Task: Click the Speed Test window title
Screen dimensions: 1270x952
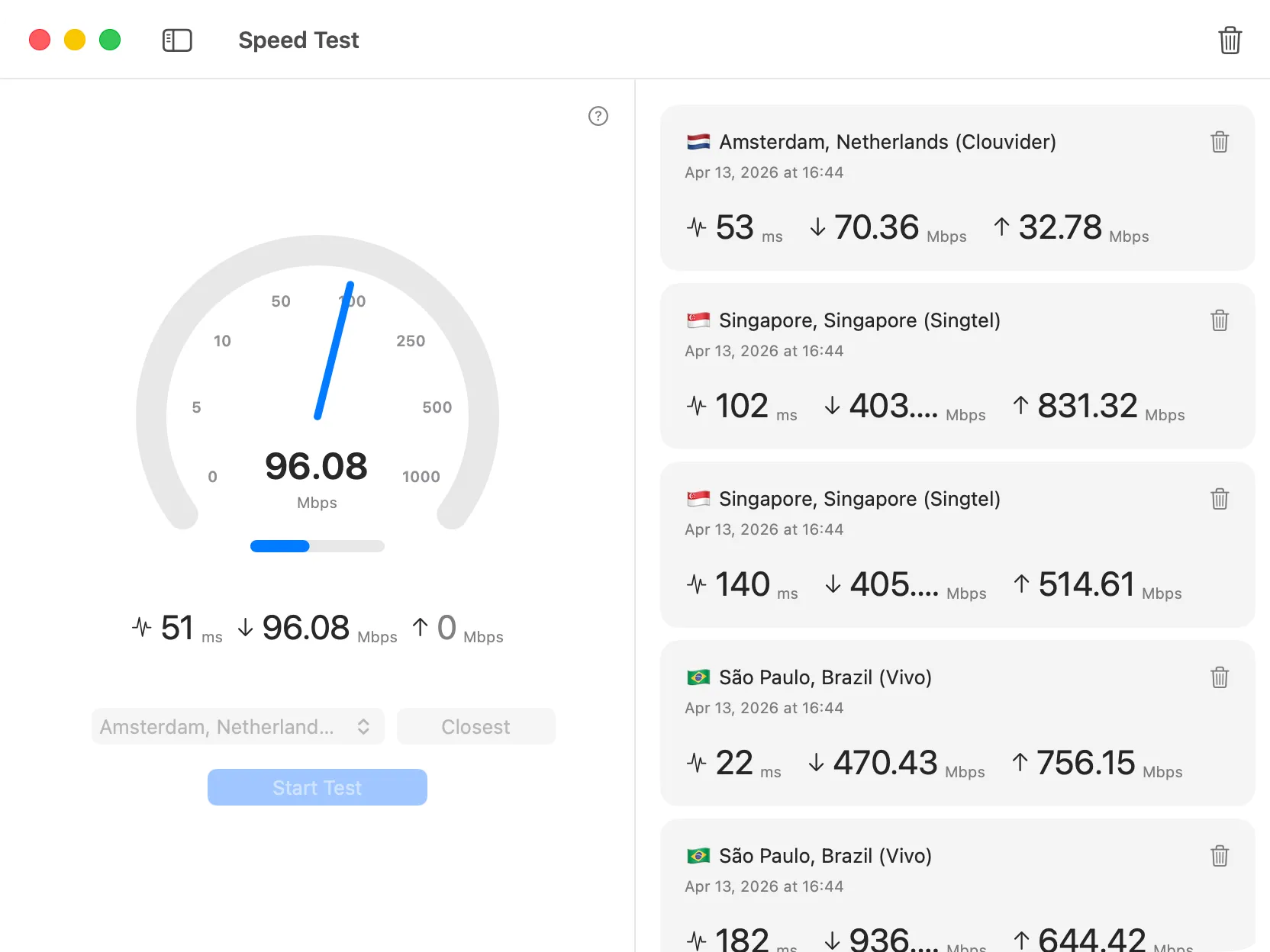Action: click(298, 40)
